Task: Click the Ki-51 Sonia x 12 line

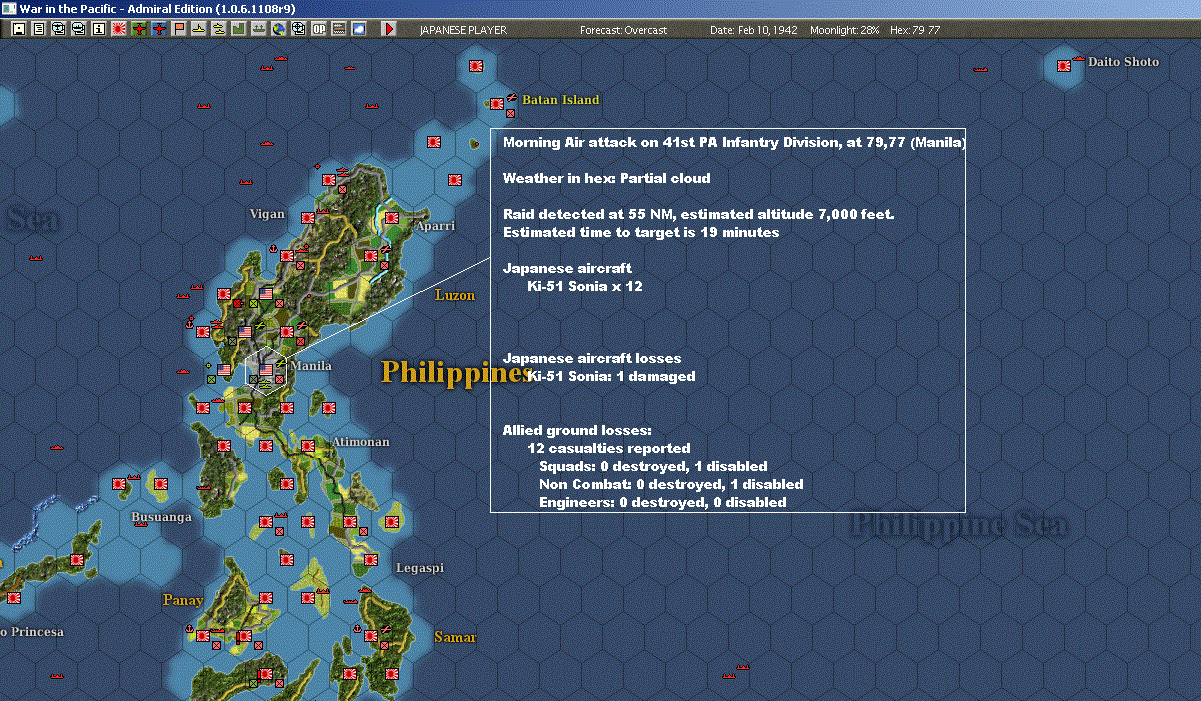Action: click(585, 286)
